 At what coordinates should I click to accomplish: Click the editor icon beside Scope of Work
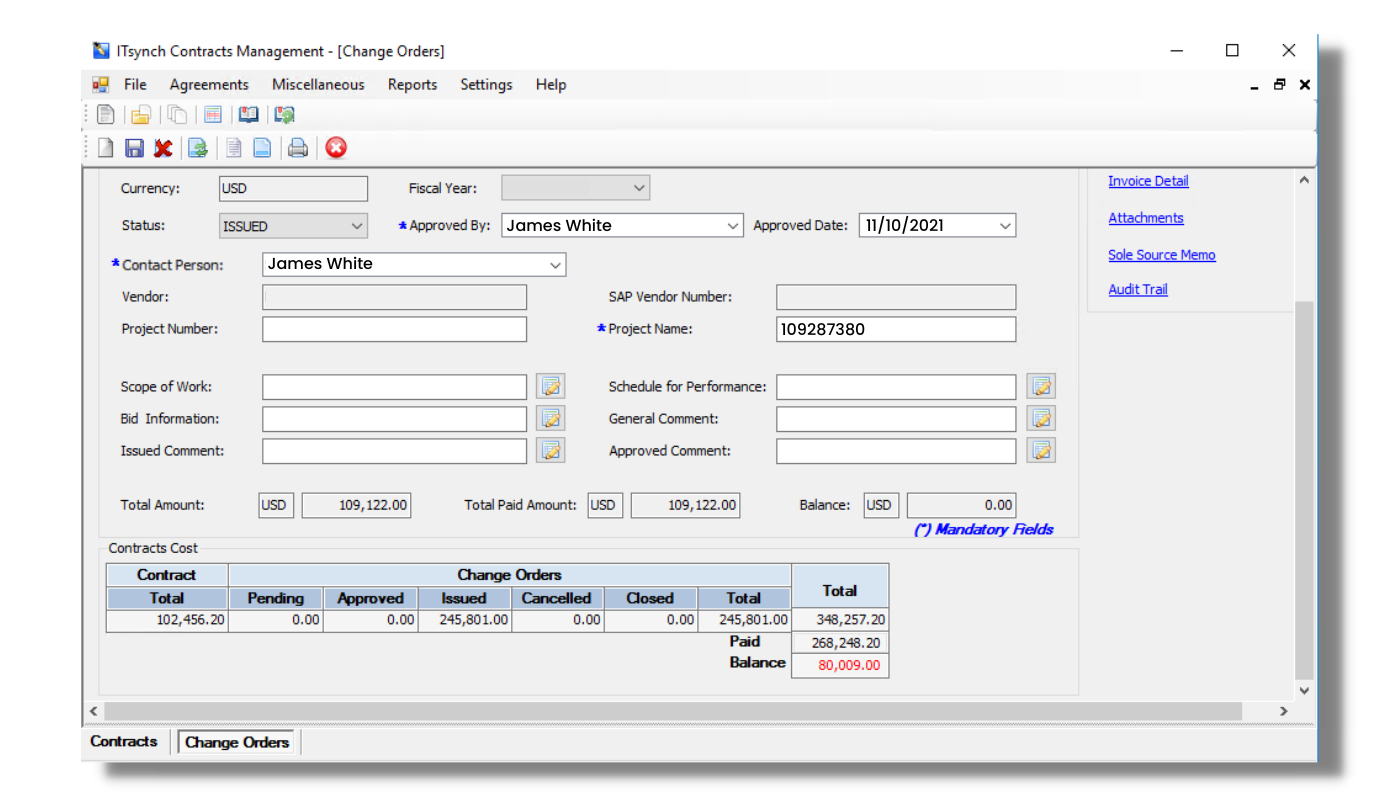[x=550, y=386]
